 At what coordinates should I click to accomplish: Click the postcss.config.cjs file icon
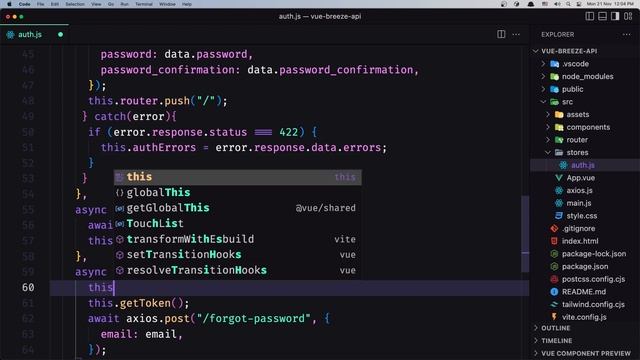(x=554, y=279)
